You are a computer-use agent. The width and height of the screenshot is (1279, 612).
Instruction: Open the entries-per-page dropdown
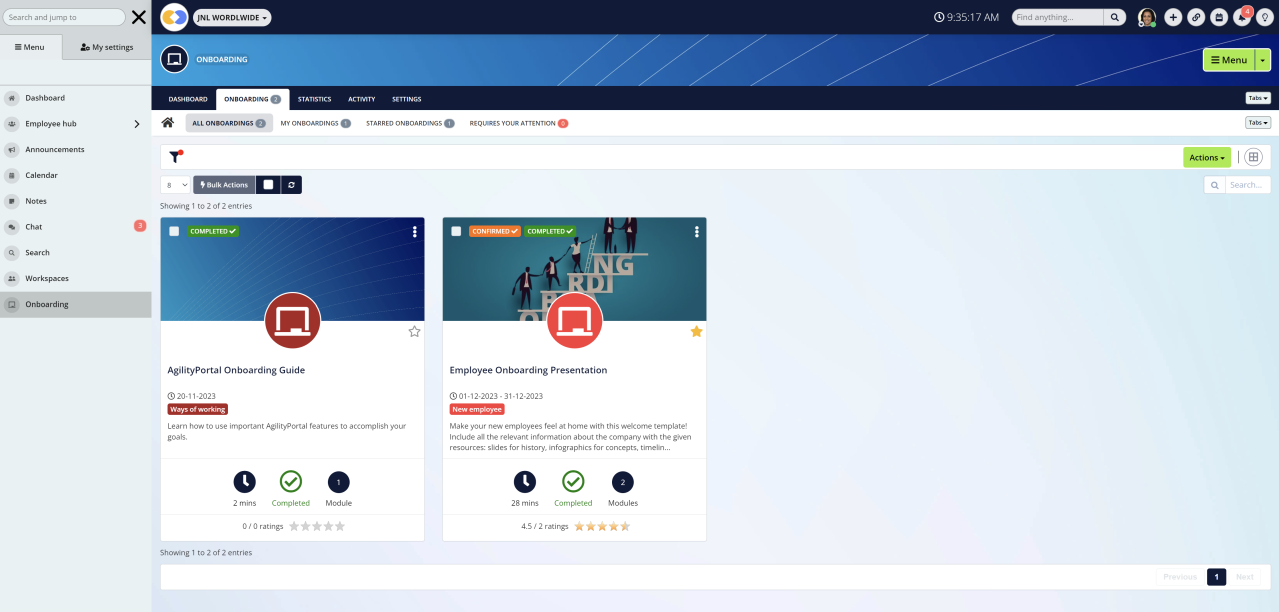(x=174, y=184)
